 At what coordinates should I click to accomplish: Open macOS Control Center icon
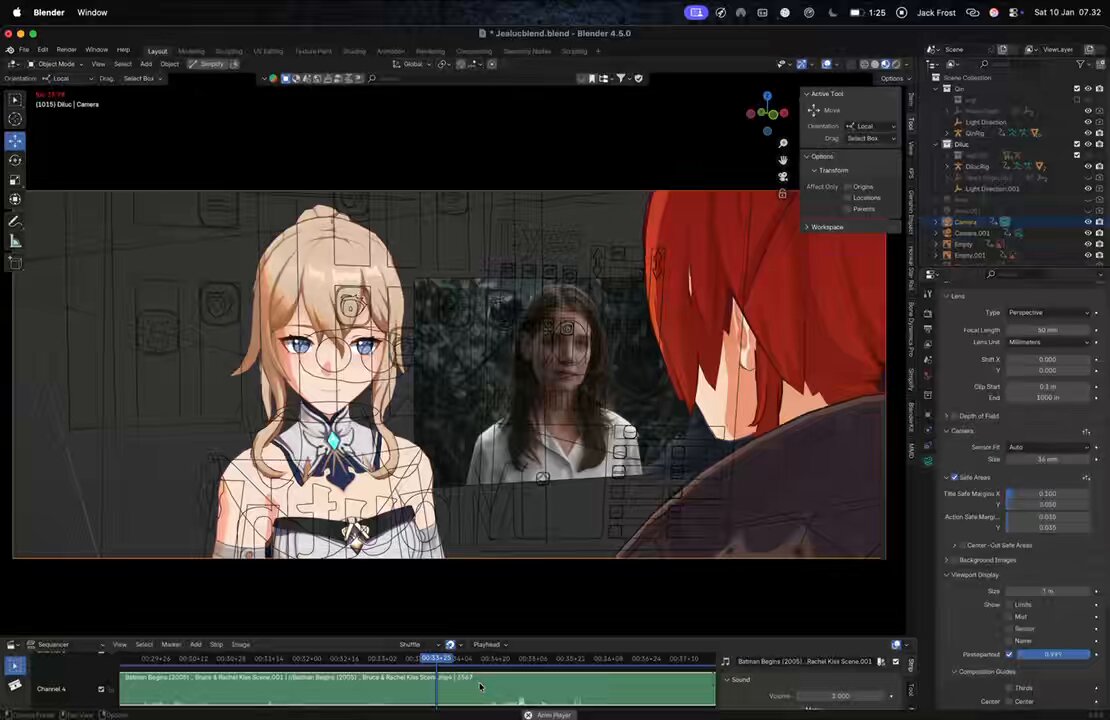[1014, 12]
